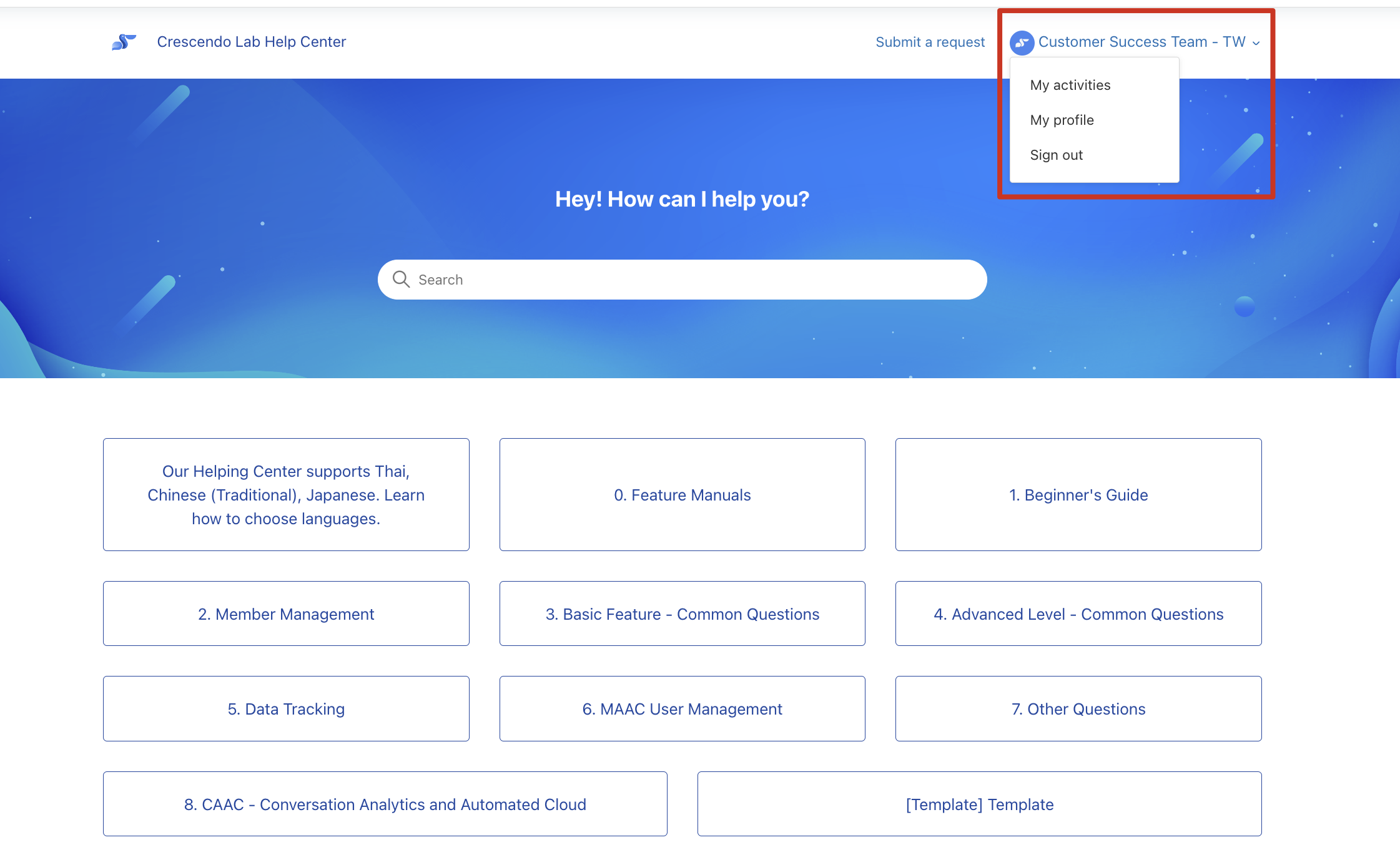Focus the Search input field

687,280
